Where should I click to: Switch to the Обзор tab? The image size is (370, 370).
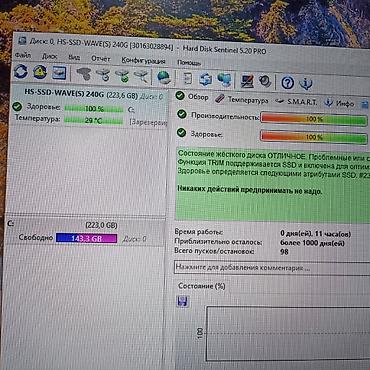(x=192, y=97)
